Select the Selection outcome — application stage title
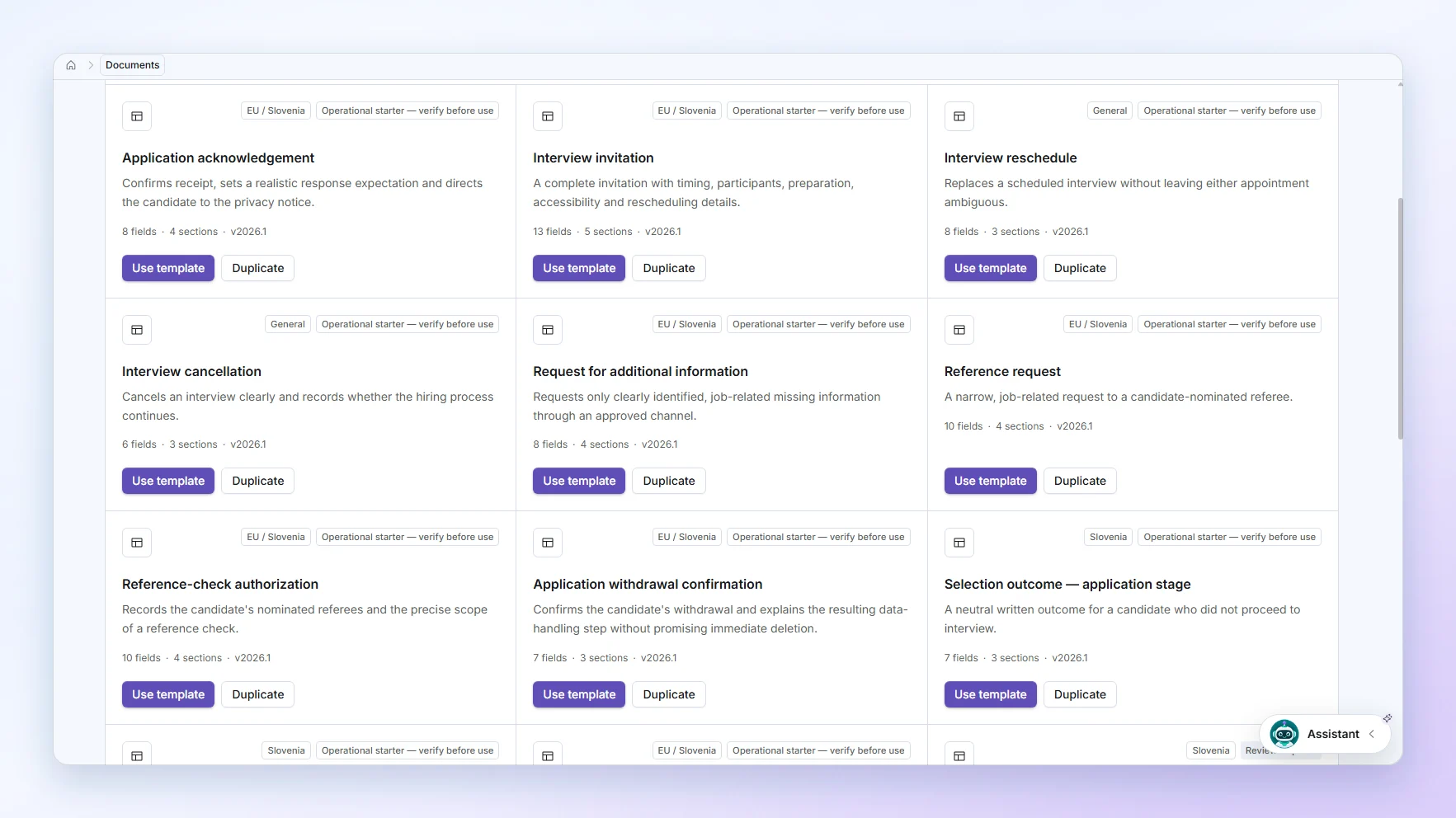 tap(1067, 584)
